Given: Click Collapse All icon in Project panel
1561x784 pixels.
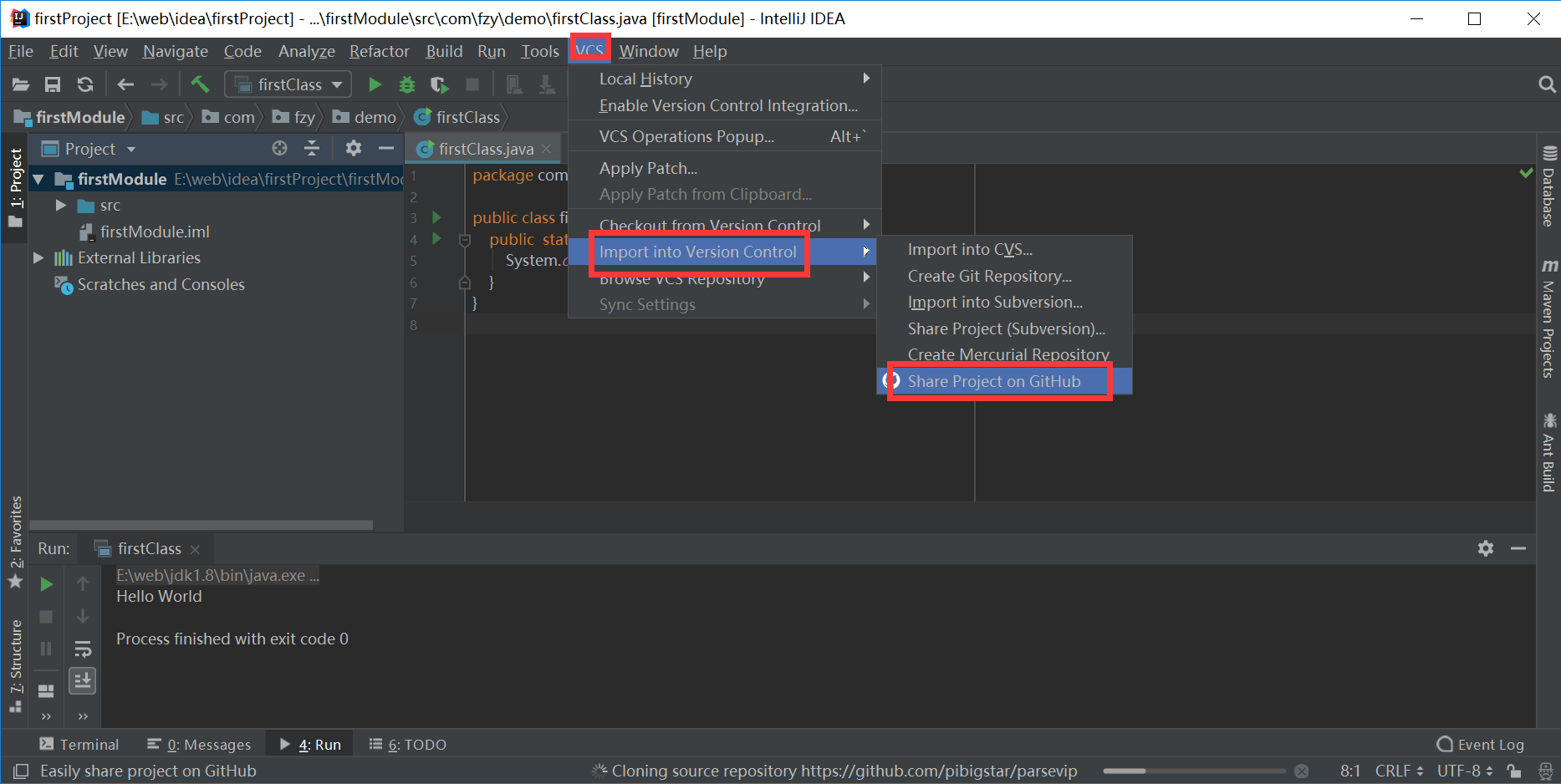Looking at the screenshot, I should [312, 149].
